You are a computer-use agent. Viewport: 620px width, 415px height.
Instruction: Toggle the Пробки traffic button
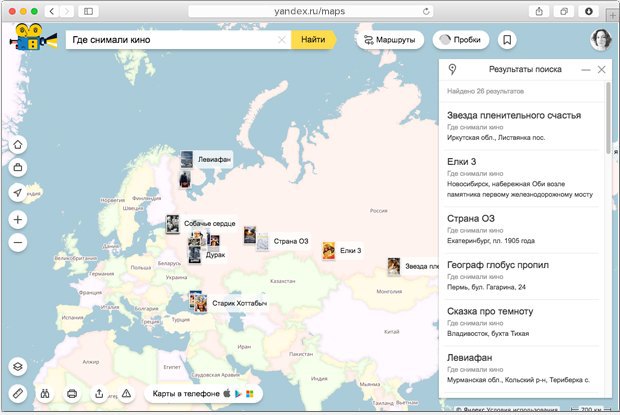tap(461, 40)
